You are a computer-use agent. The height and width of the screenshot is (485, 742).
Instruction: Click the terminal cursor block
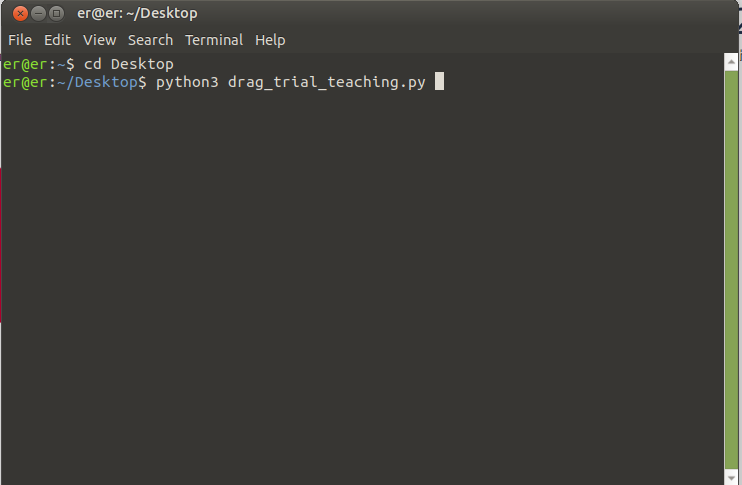439,82
